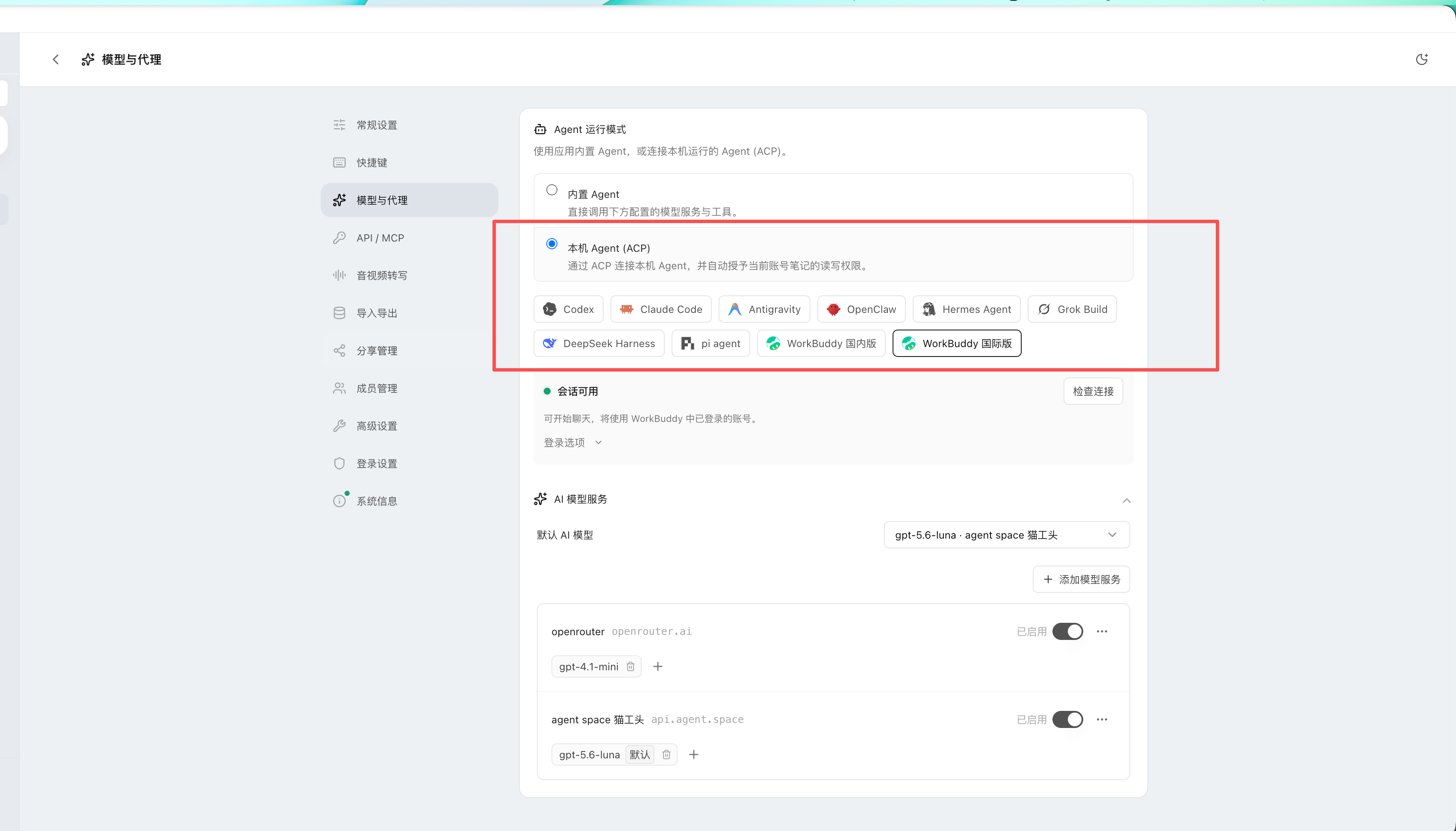Screen dimensions: 1456x831
Task: Select the Claude Code agent
Action: [x=661, y=309]
